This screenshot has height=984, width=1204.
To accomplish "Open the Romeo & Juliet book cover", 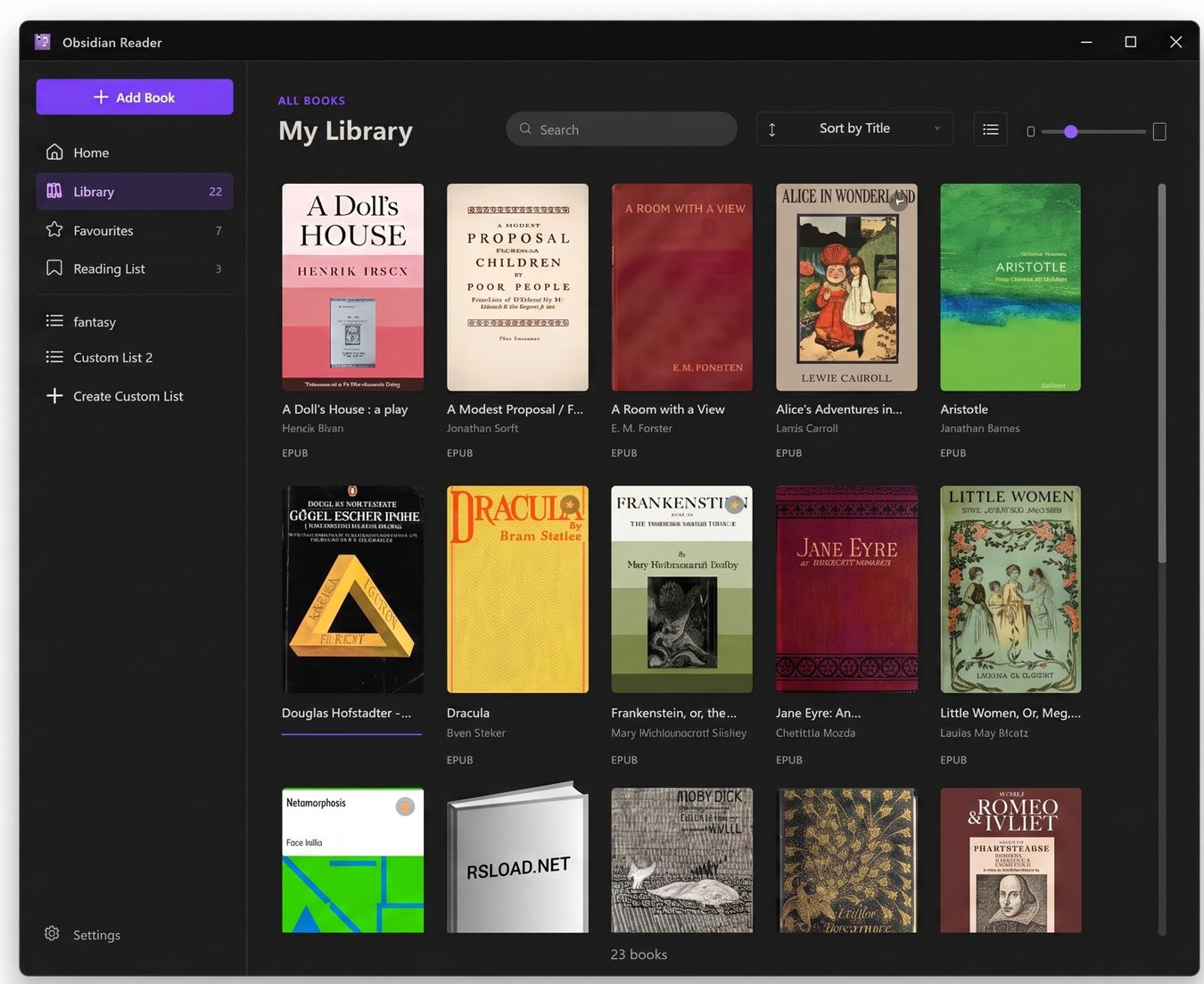I will pyautogui.click(x=1010, y=860).
